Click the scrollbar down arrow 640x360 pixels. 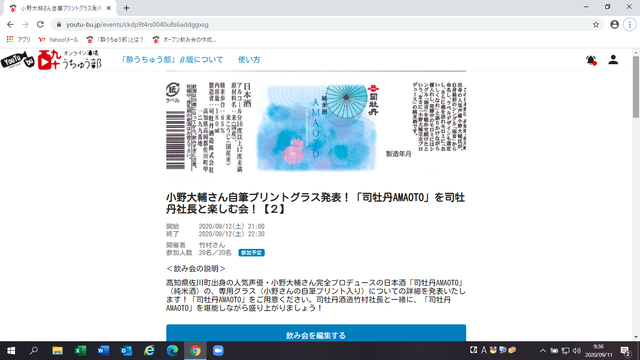636,337
